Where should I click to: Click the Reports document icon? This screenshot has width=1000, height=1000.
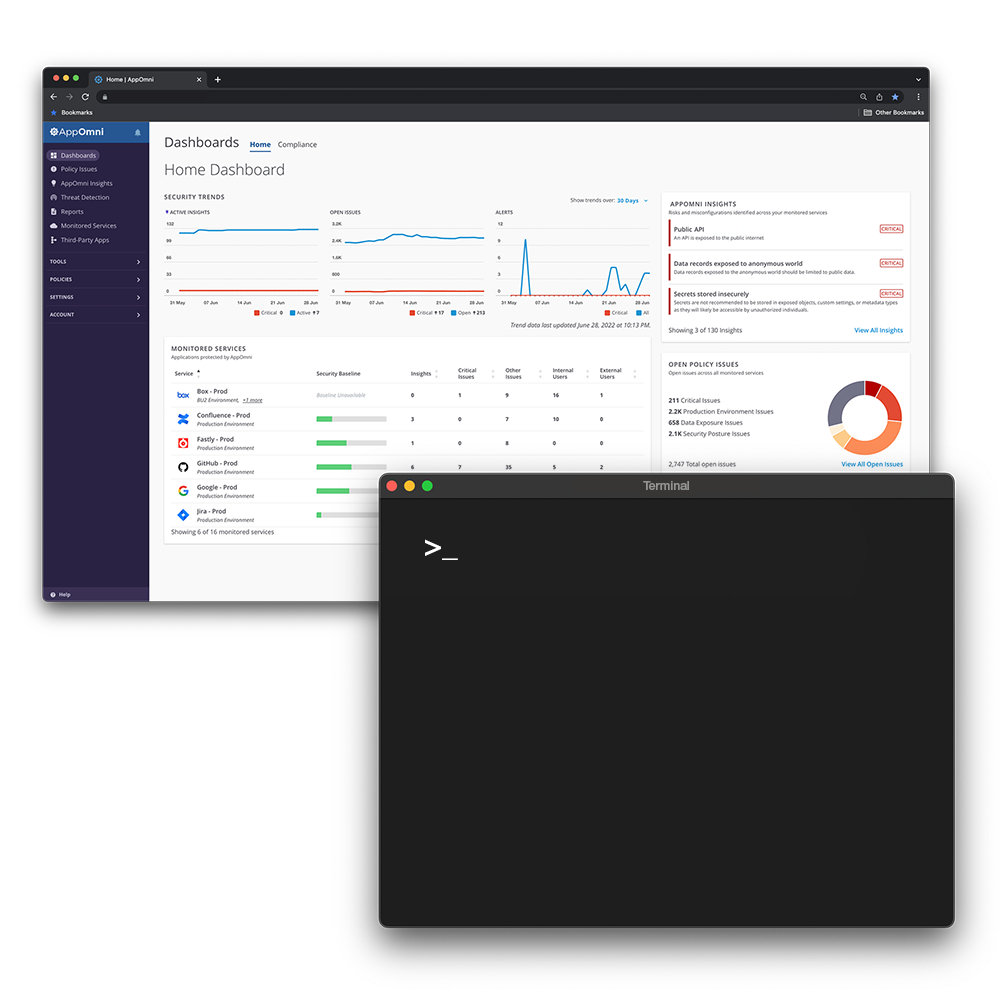[54, 212]
